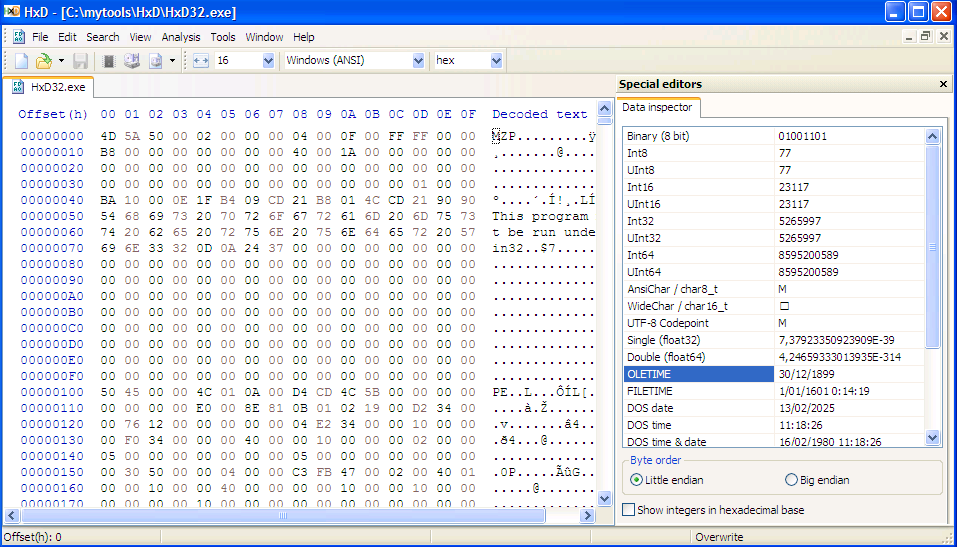Click bytes-per-row width arrows icon
The width and height of the screenshot is (957, 547).
(201, 60)
